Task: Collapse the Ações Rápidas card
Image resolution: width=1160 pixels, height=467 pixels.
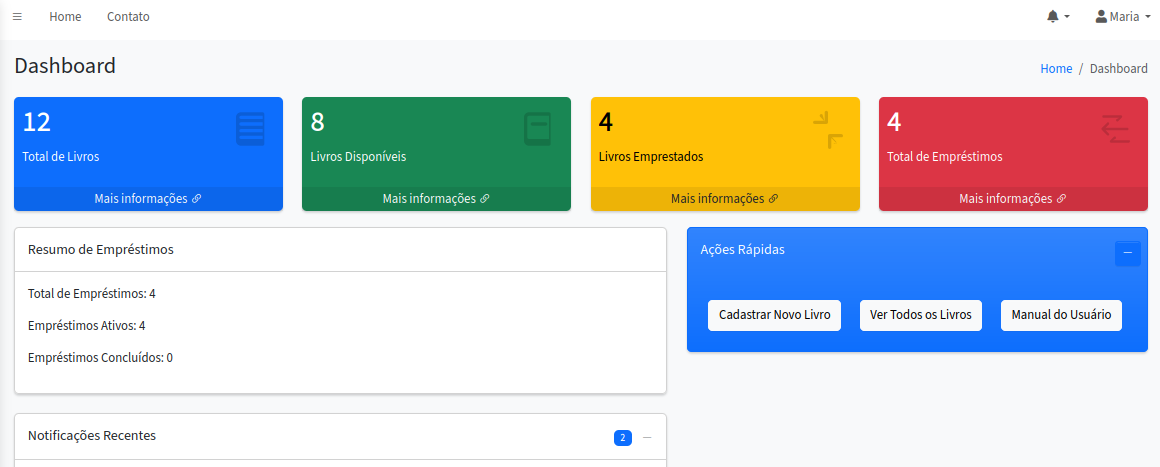Action: pyautogui.click(x=1127, y=253)
